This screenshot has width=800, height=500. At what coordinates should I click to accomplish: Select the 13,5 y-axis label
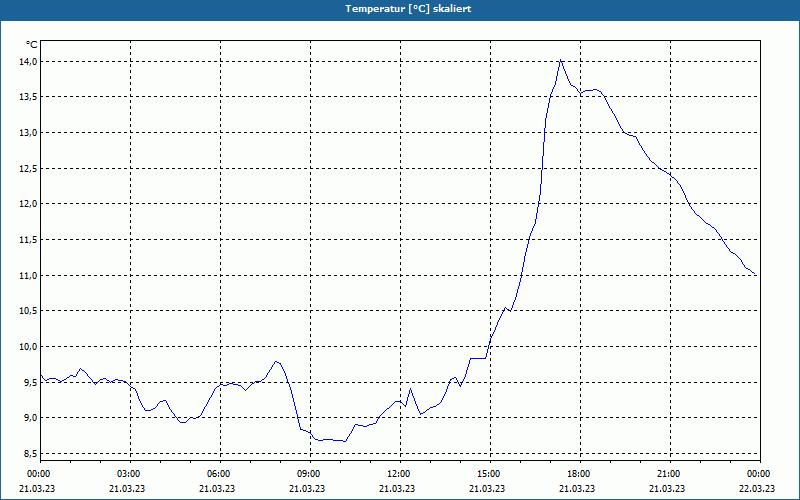pyautogui.click(x=29, y=97)
